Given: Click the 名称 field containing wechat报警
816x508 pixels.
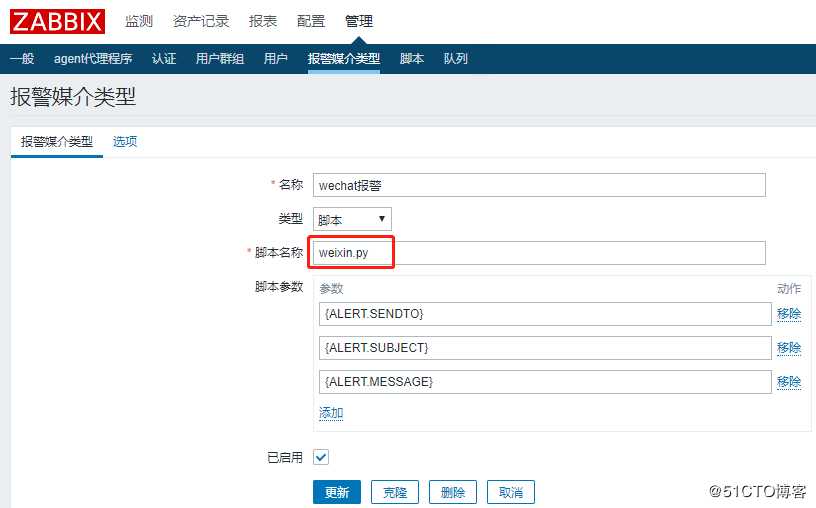Looking at the screenshot, I should click(539, 185).
